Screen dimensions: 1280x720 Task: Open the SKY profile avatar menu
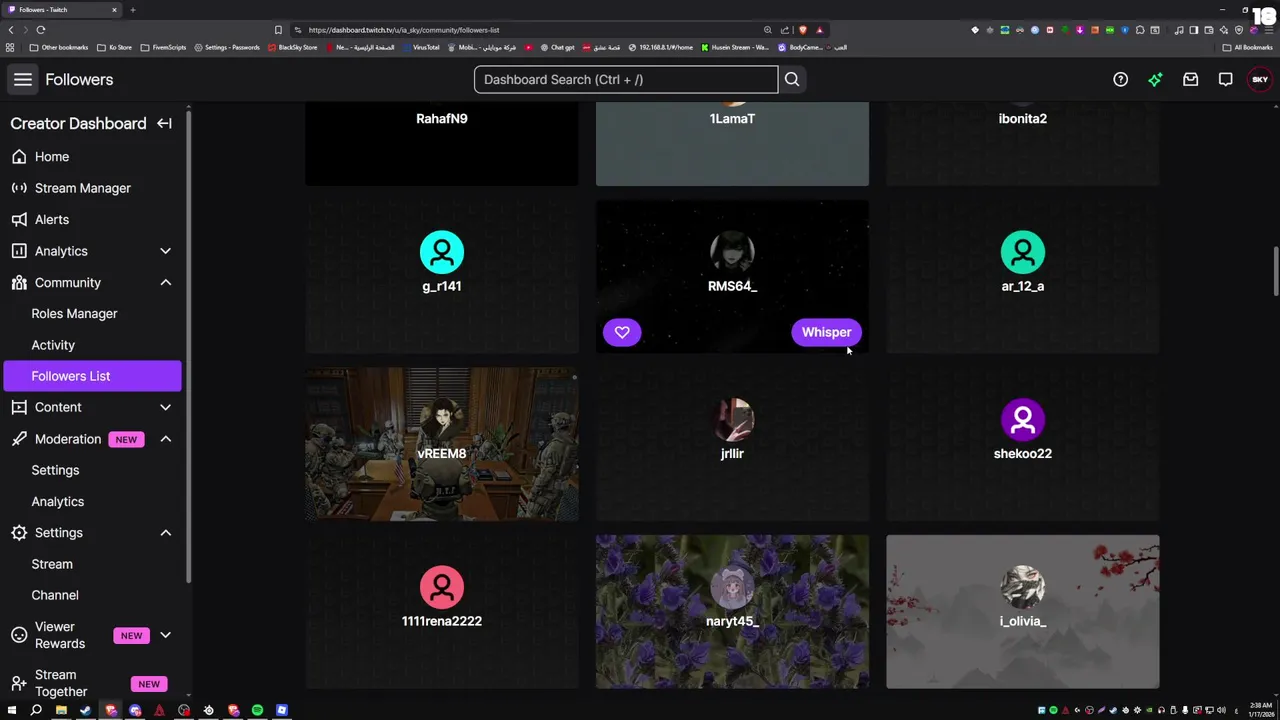tap(1260, 80)
